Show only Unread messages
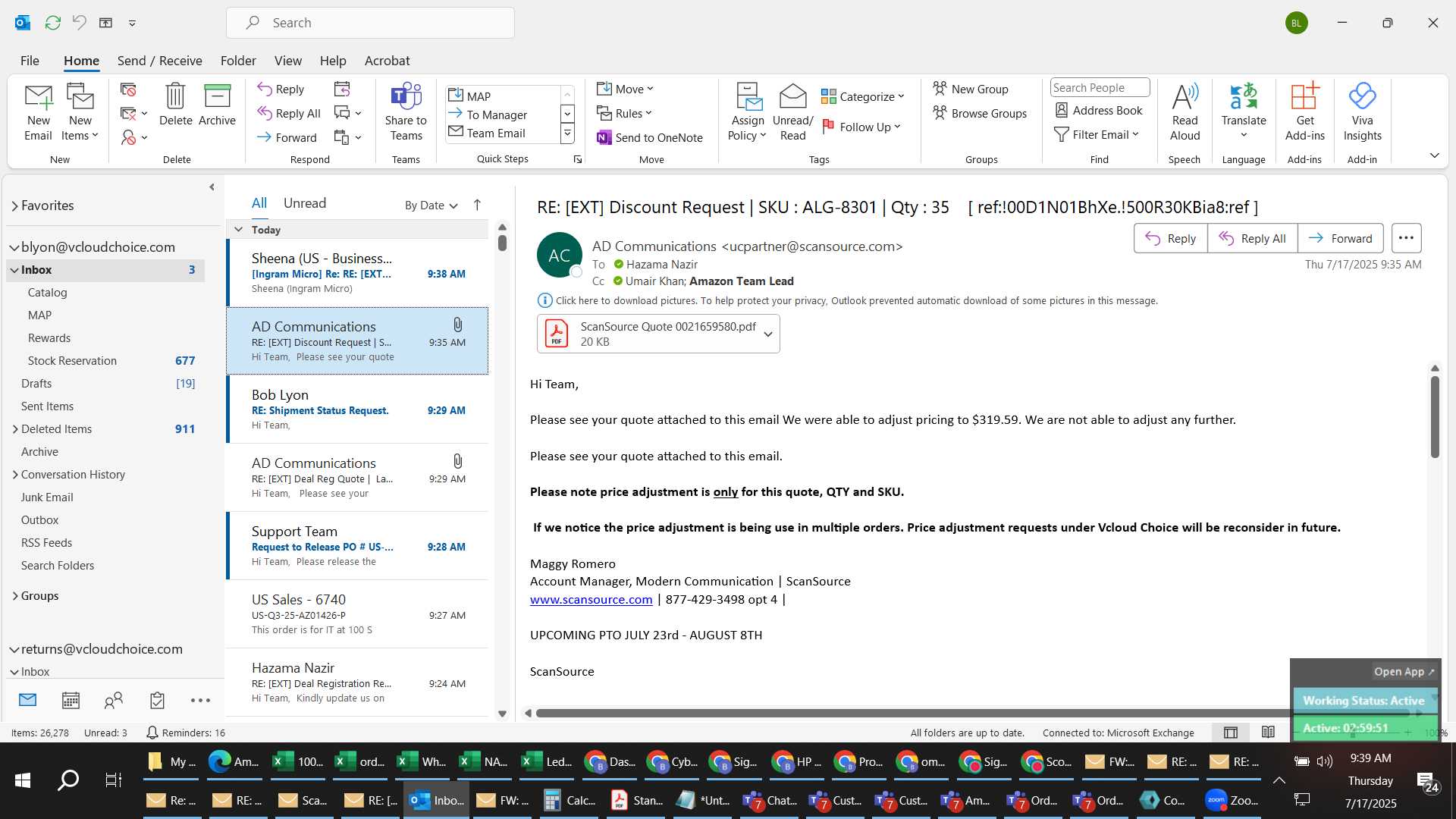Viewport: 1456px width, 819px height. pyautogui.click(x=305, y=203)
